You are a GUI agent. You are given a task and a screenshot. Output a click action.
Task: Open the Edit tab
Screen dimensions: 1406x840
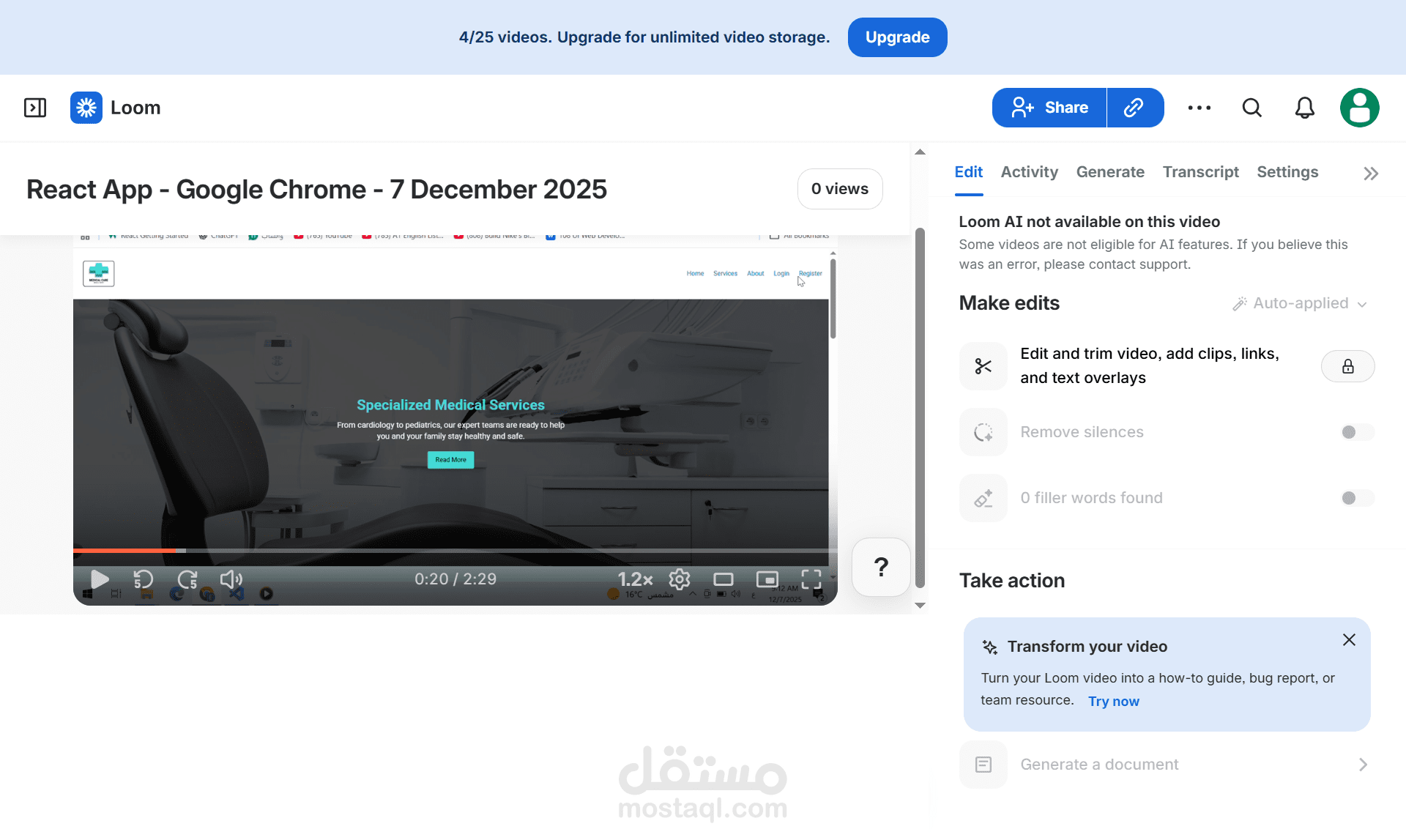pyautogui.click(x=968, y=172)
